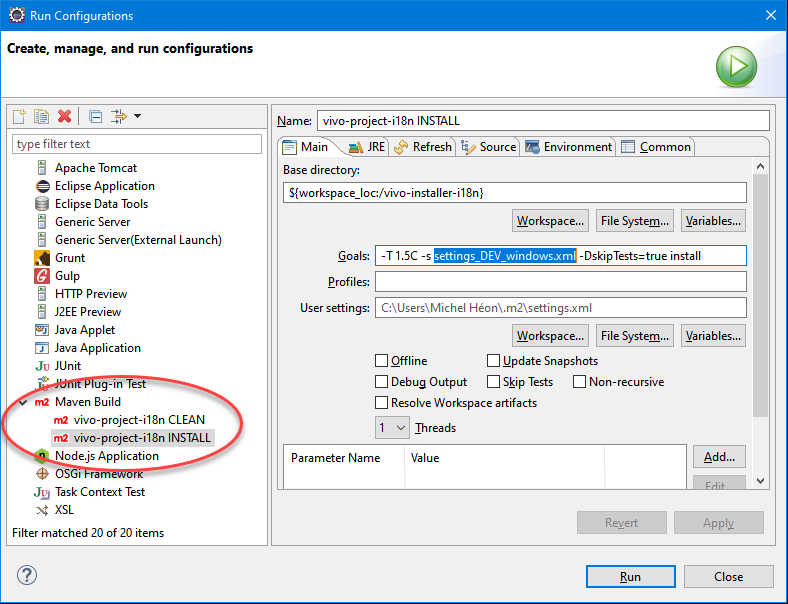Open the filter dropdown arrow in toolbar
Screen dimensions: 788x604
click(x=137, y=116)
